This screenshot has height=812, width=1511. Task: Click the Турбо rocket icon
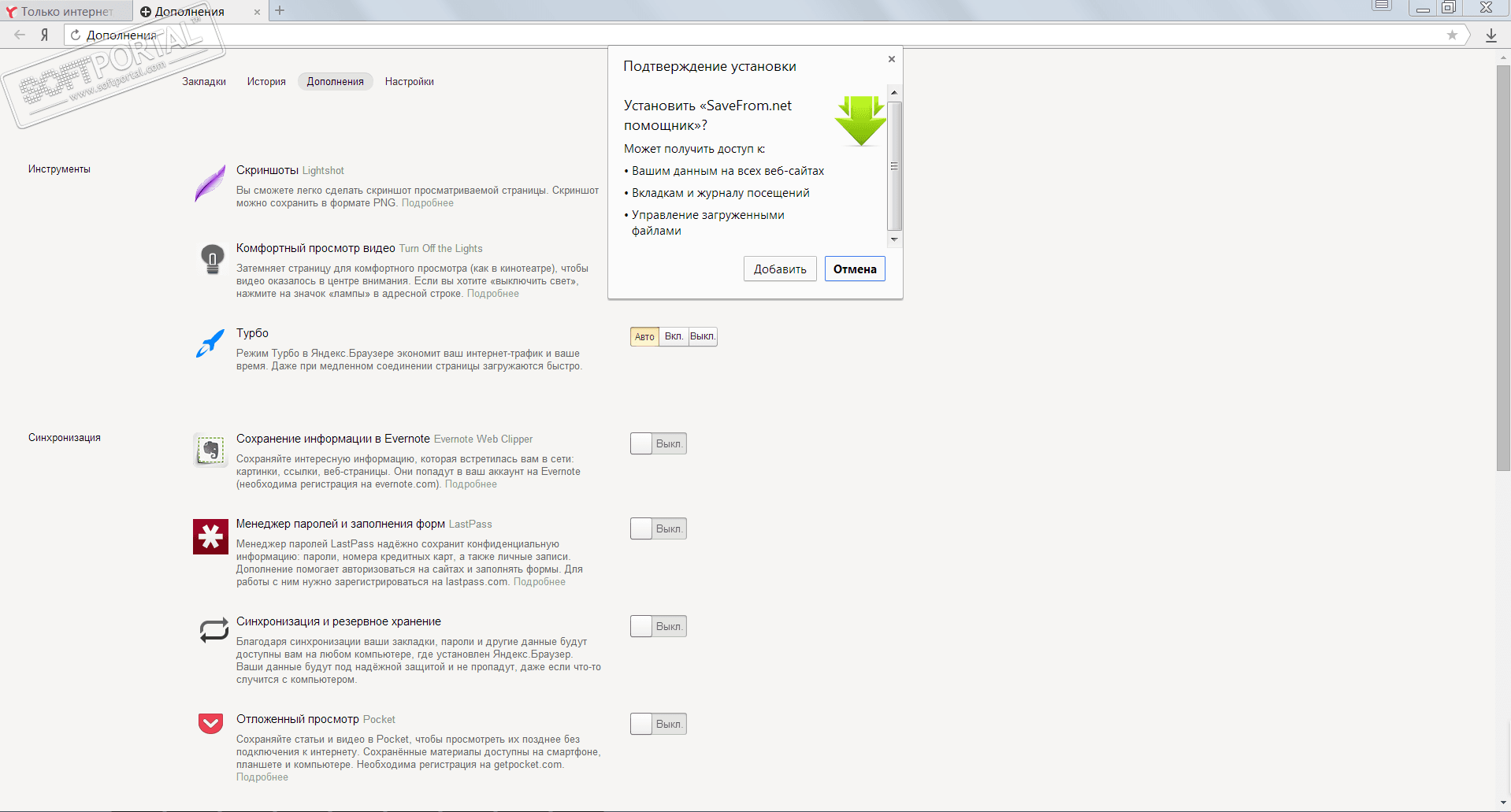pos(210,343)
